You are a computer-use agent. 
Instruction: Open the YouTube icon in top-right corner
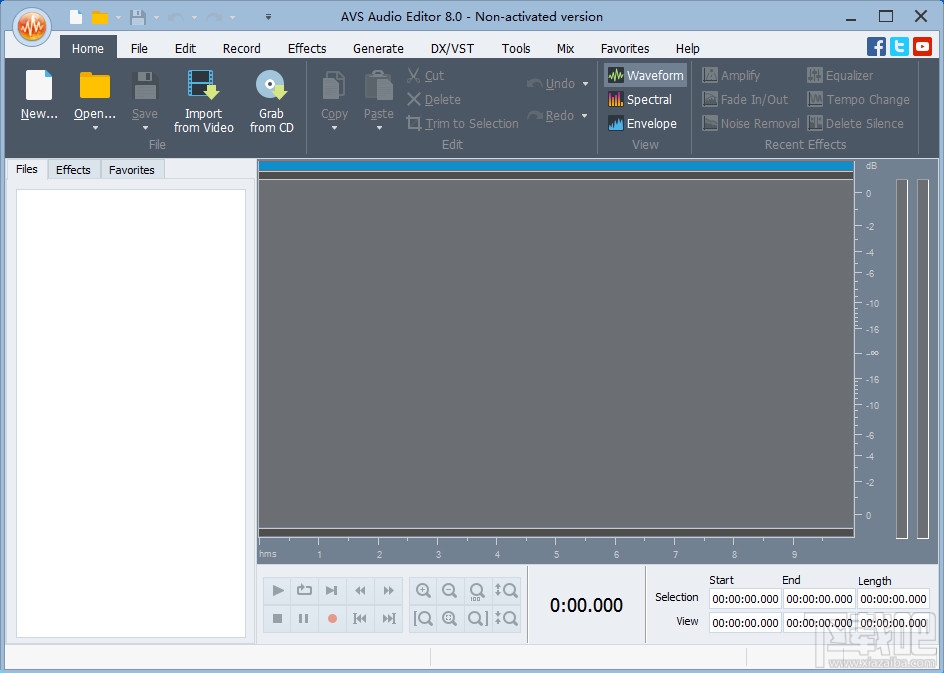click(923, 46)
